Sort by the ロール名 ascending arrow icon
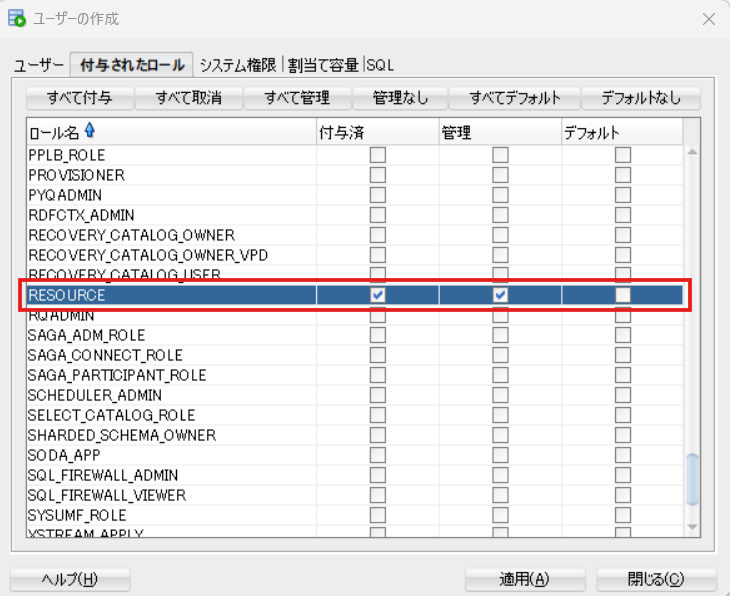The width and height of the screenshot is (730, 596). [90, 130]
